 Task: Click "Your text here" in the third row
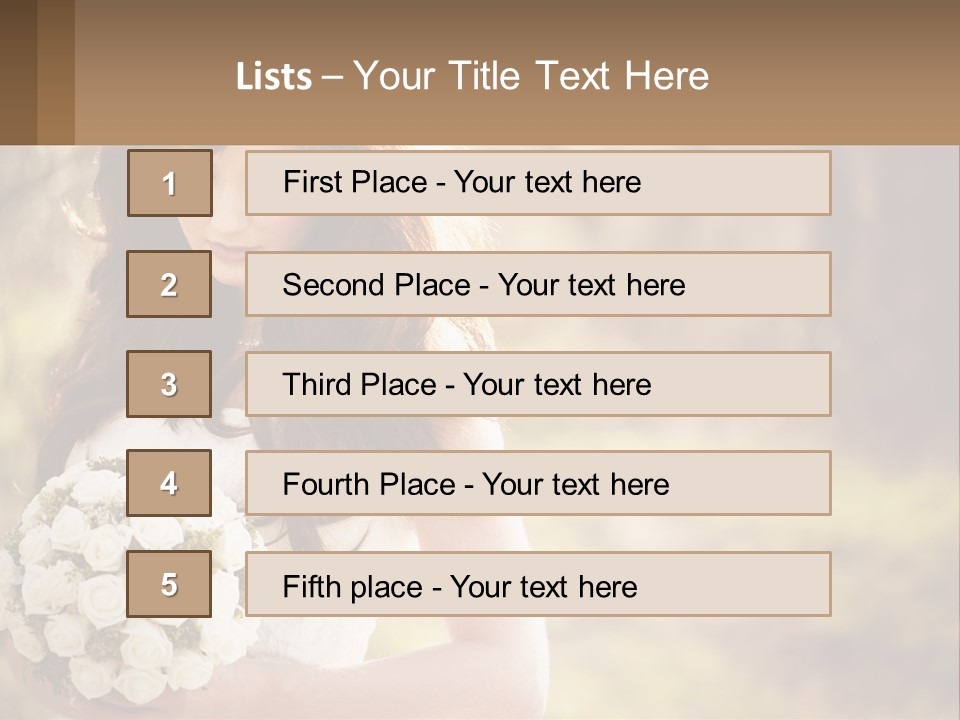(x=557, y=384)
